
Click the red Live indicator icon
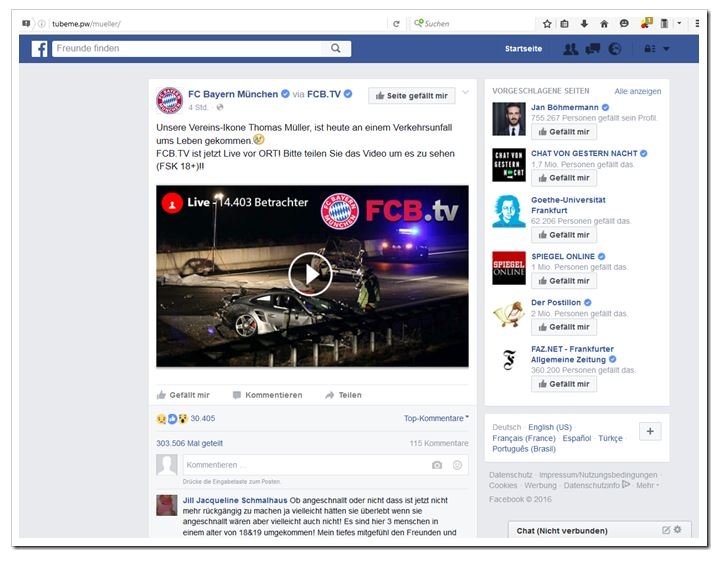[172, 203]
